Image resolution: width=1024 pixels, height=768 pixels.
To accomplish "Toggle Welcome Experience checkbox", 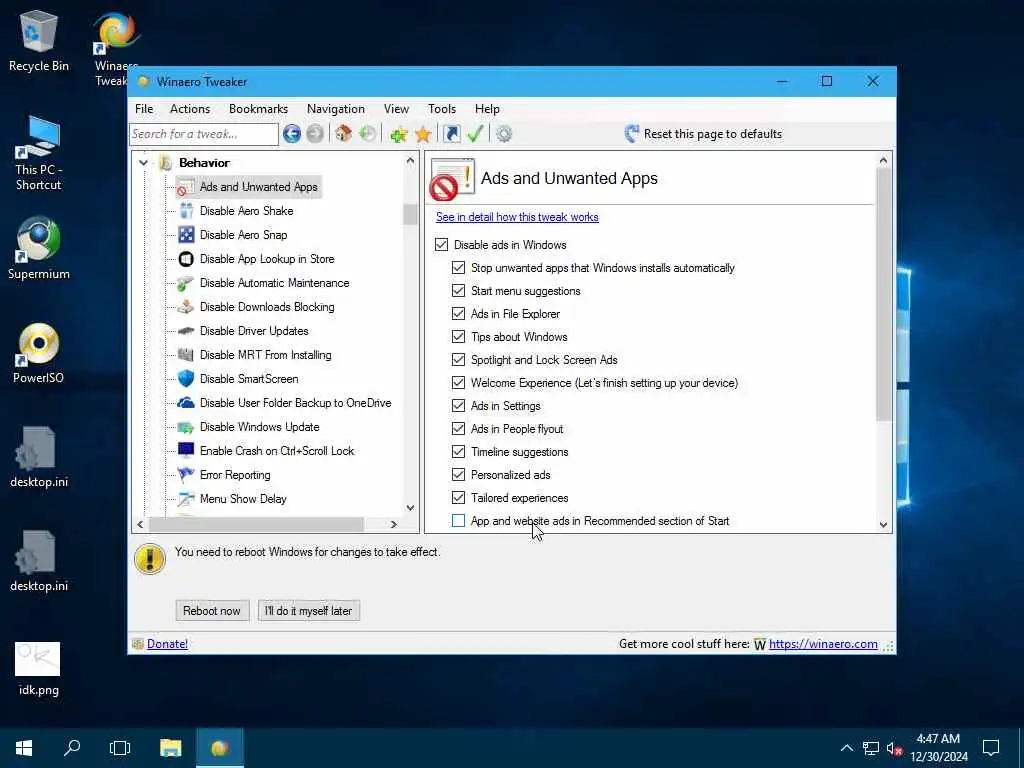I will click(x=458, y=383).
